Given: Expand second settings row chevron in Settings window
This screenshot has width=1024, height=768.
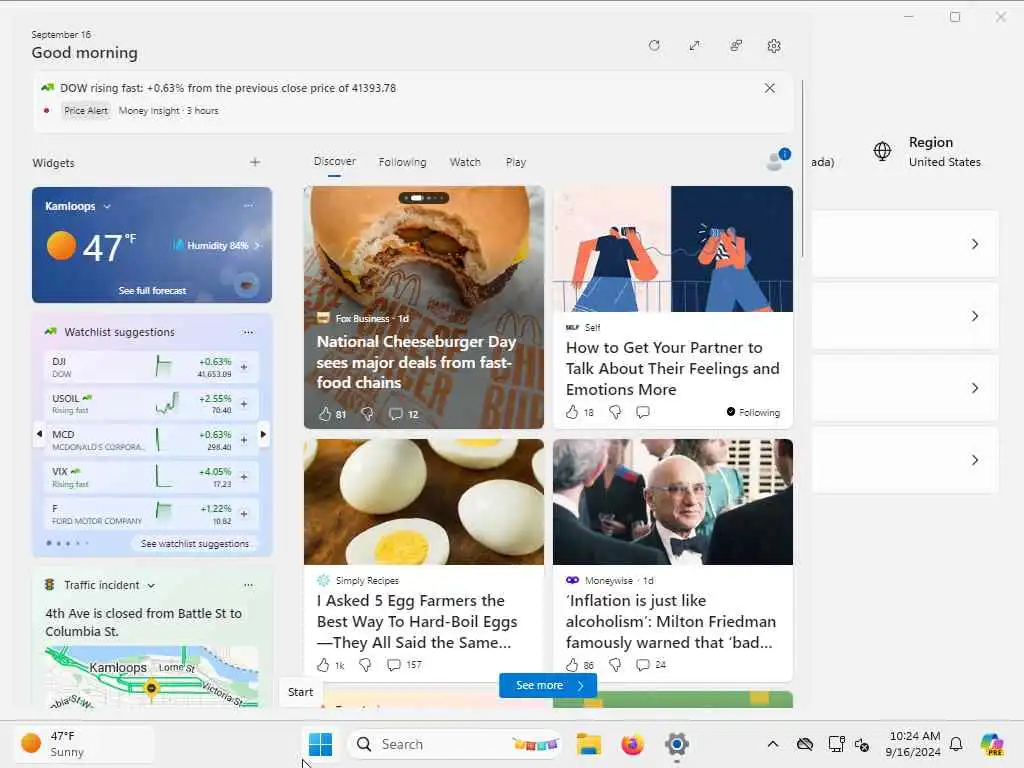Looking at the screenshot, I should 974,316.
